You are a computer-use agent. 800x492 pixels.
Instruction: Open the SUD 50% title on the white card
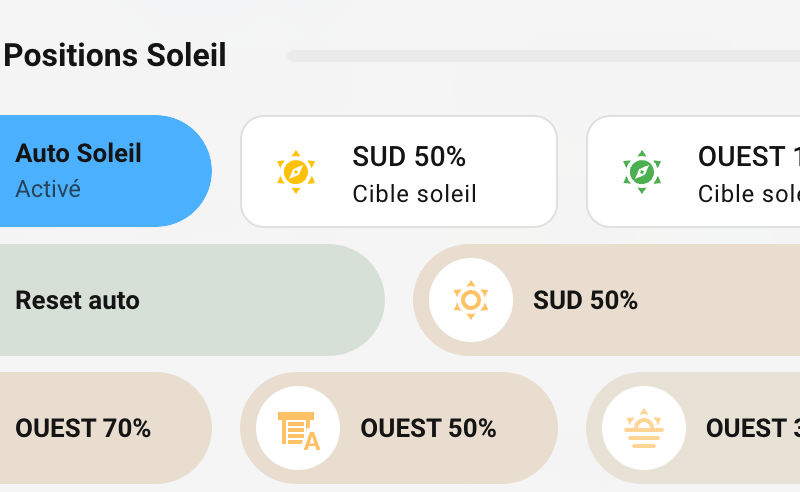(409, 156)
